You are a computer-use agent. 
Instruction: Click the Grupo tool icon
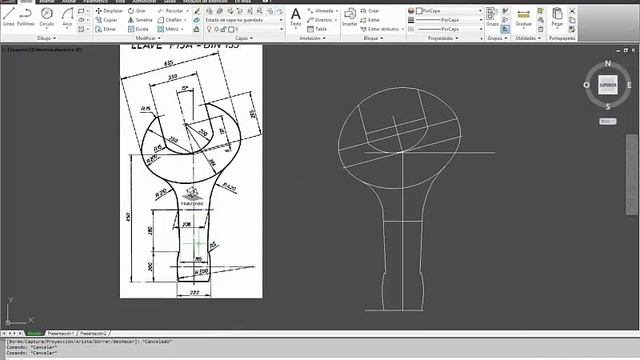(x=492, y=17)
